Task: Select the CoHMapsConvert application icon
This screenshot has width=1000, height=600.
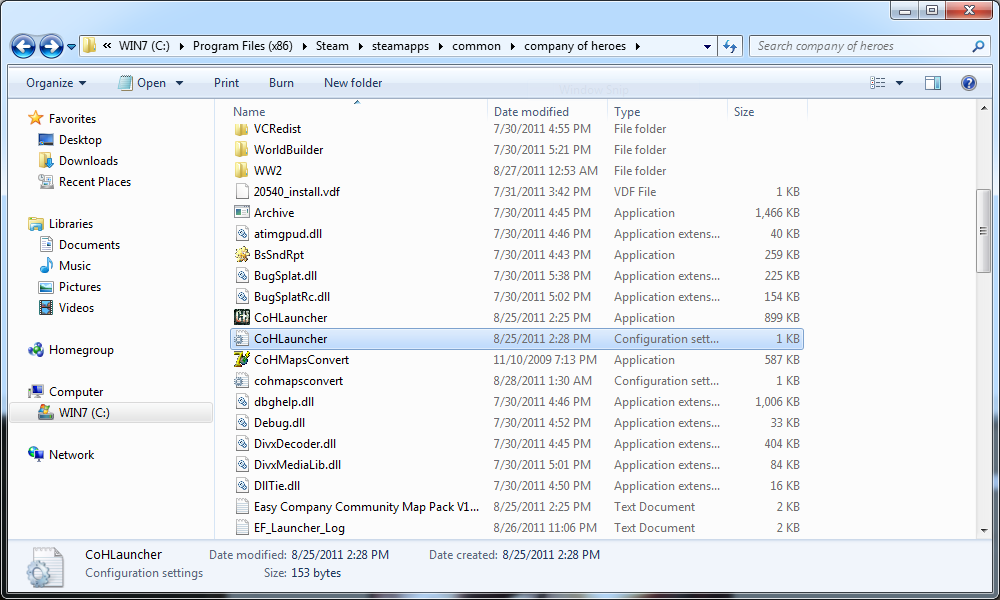Action: [x=242, y=360]
